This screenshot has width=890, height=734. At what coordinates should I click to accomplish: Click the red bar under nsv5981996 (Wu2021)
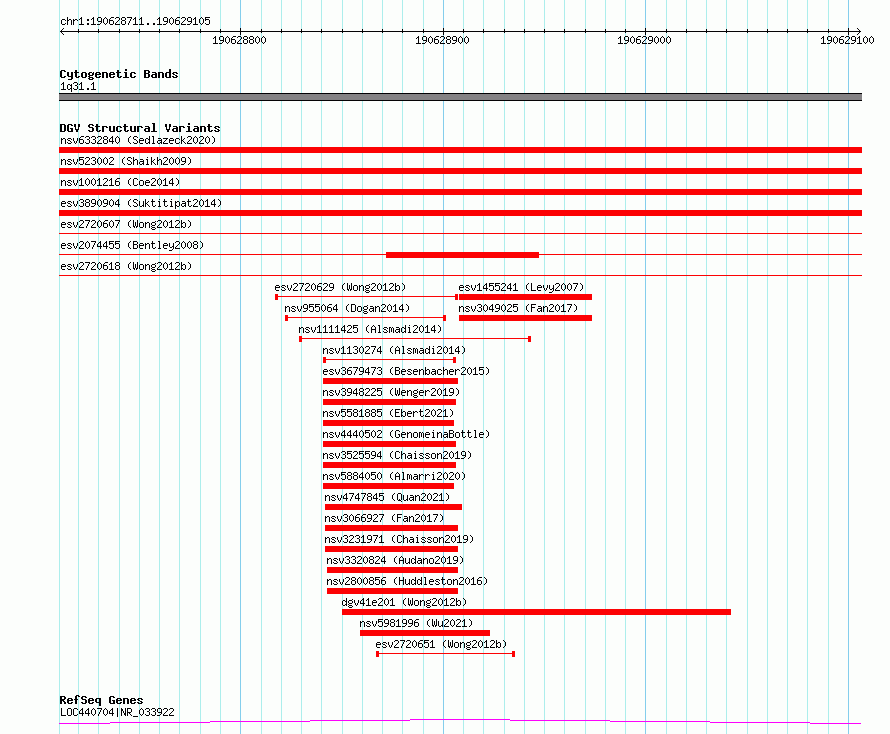(x=425, y=633)
